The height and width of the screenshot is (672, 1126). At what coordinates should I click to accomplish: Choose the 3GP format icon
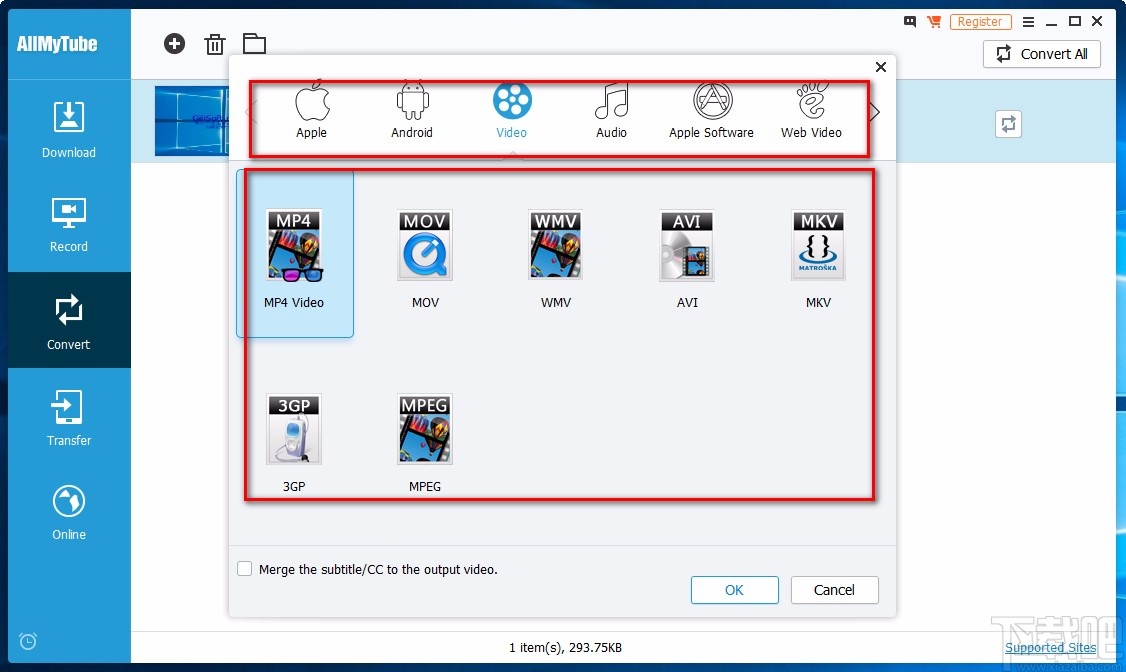294,429
